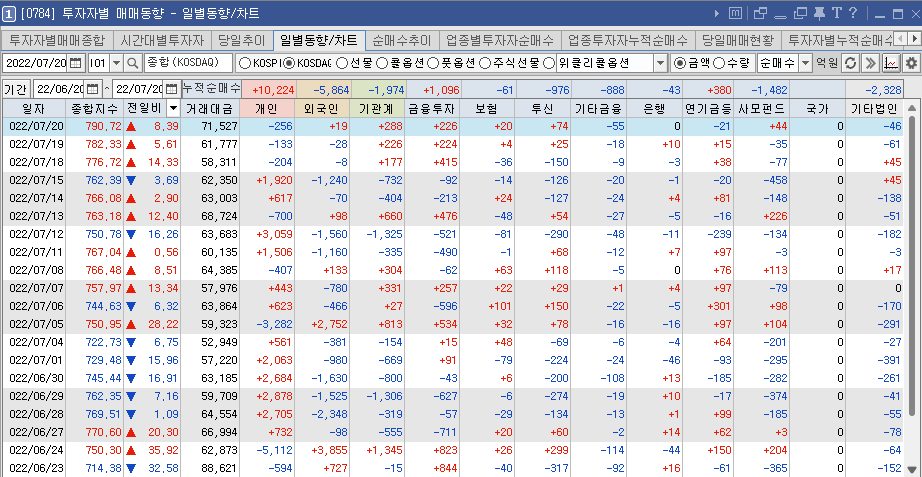Click the overlapping windows icon left of underscore icon

pos(760,13)
